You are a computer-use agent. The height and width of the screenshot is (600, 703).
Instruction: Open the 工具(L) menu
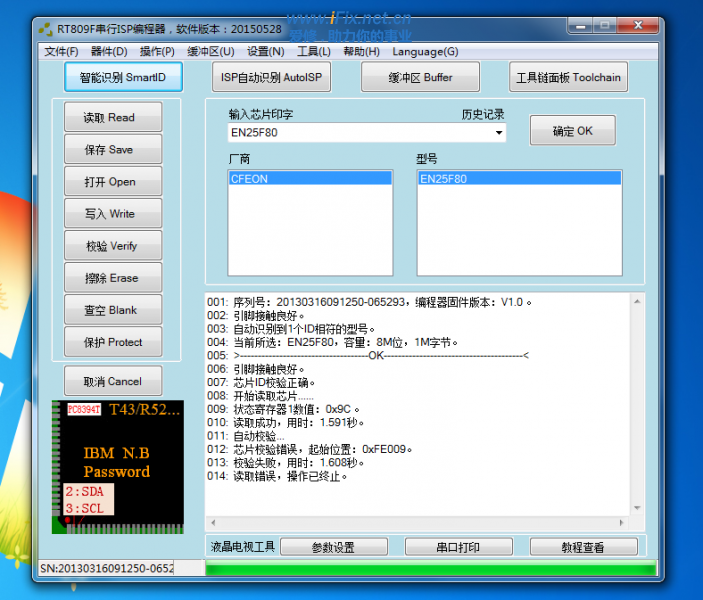click(x=314, y=52)
